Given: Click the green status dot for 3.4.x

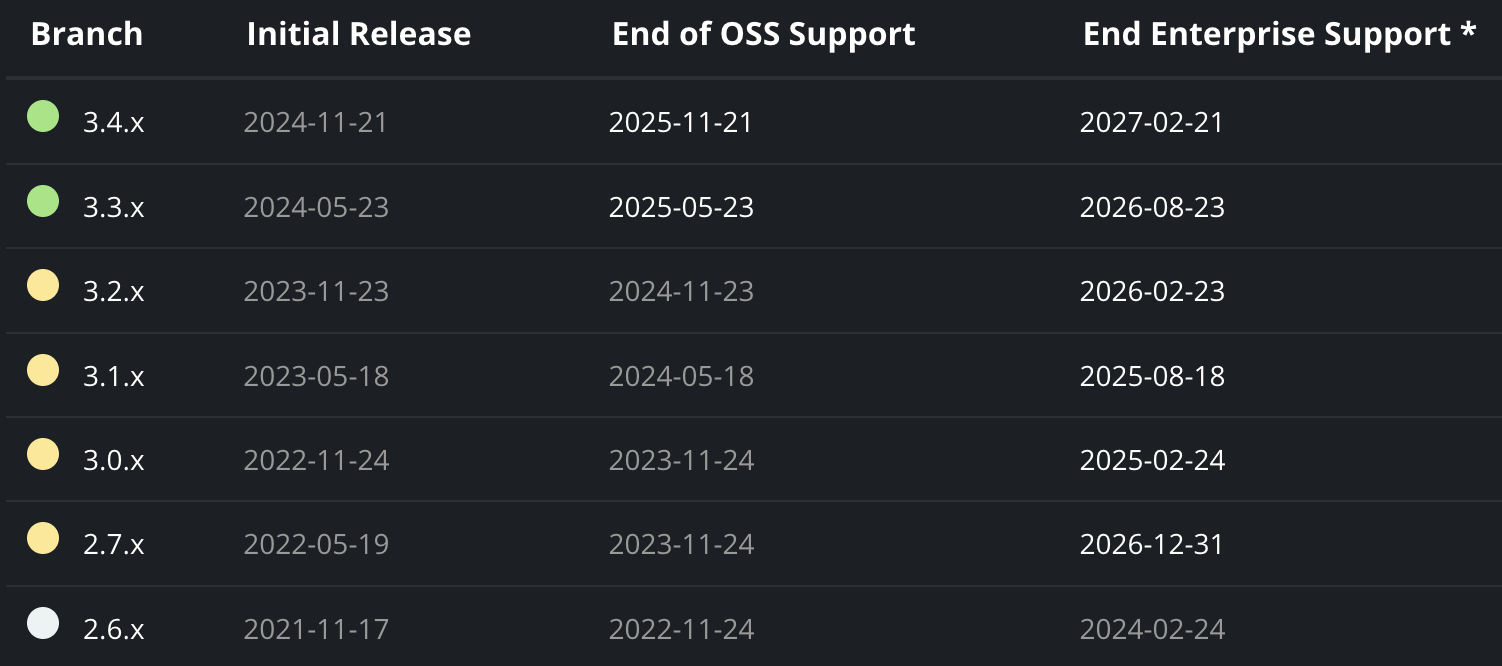Looking at the screenshot, I should (43, 117).
